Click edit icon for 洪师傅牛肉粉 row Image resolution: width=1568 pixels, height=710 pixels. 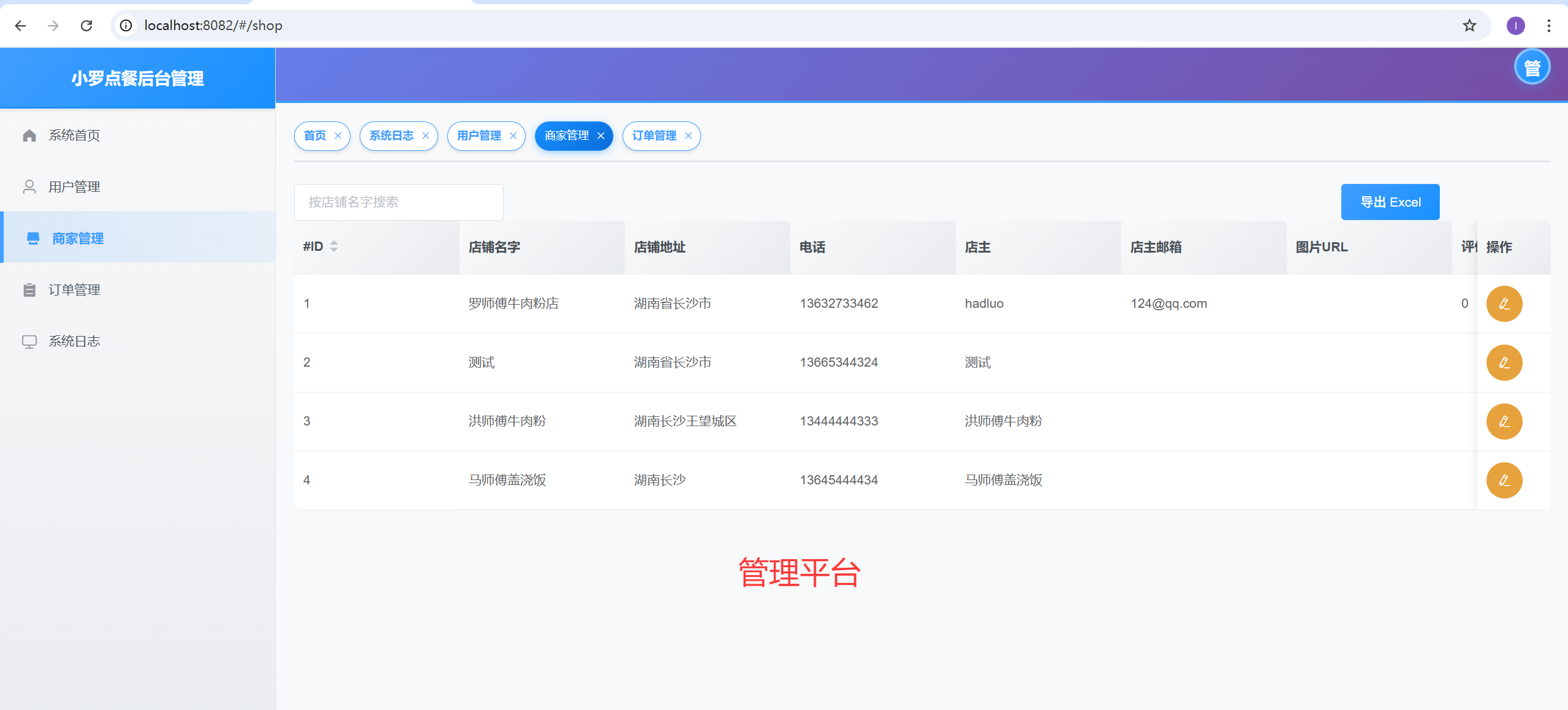click(x=1504, y=422)
